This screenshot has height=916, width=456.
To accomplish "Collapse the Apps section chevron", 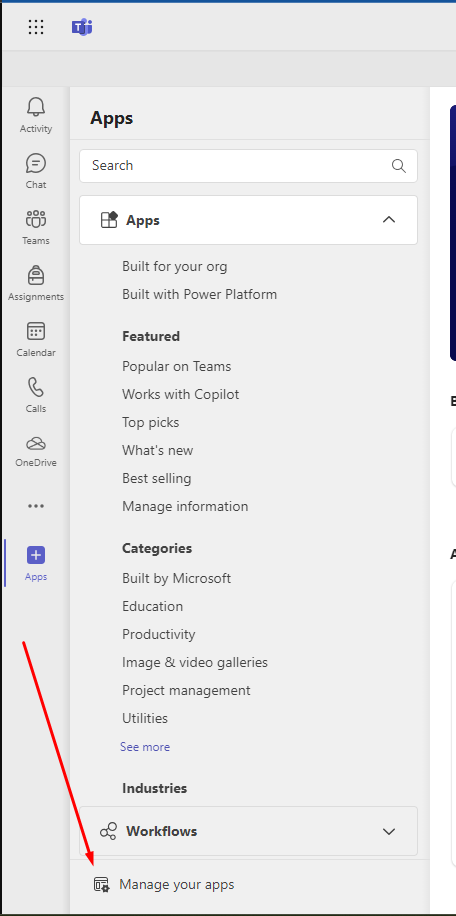I will click(x=389, y=220).
